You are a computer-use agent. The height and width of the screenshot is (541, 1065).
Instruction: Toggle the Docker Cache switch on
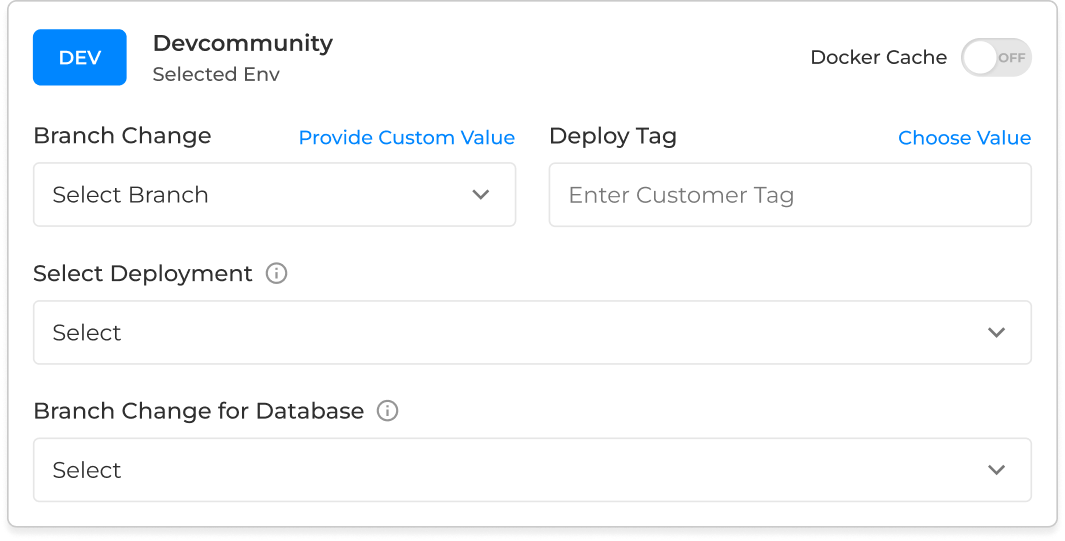pyautogui.click(x=995, y=58)
